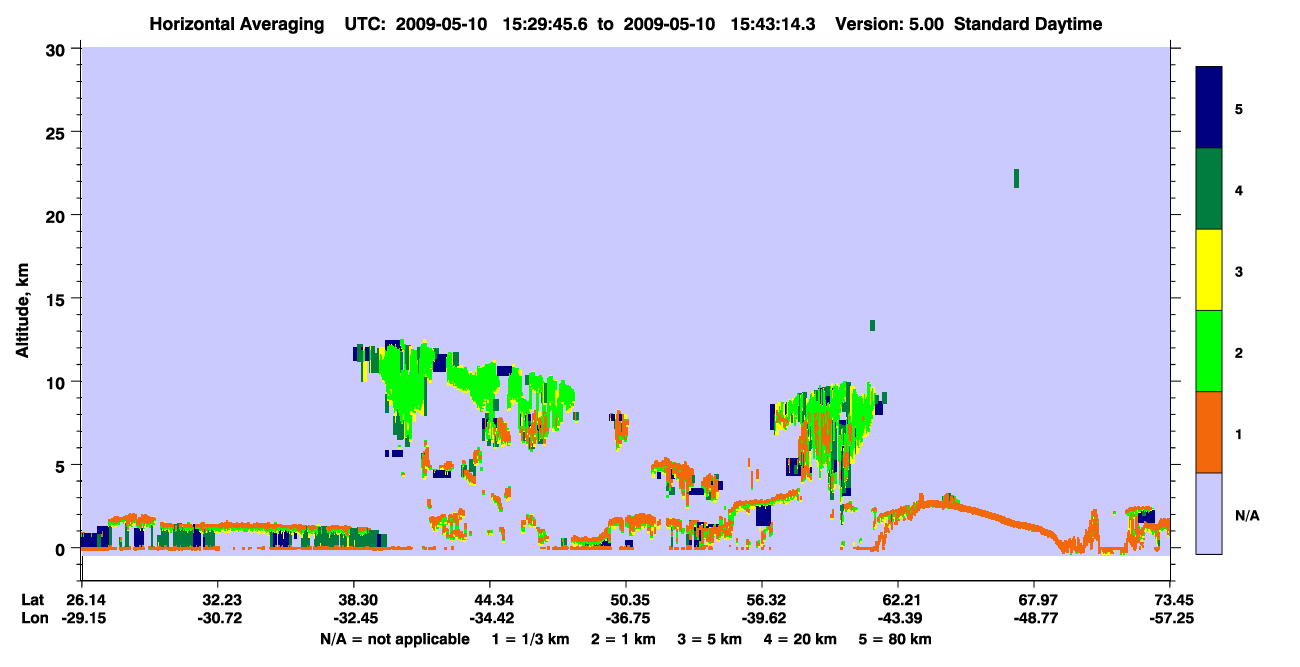Click legend text '5 = 80 km'

coord(895,639)
